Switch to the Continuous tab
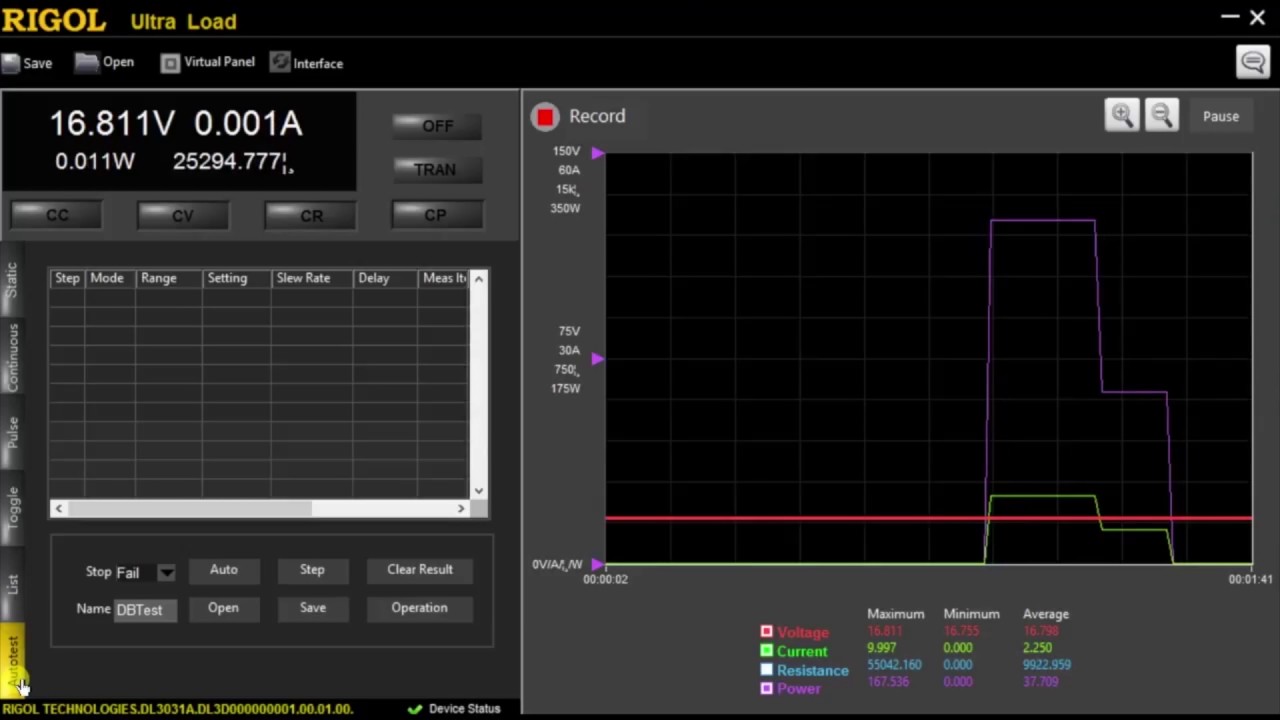This screenshot has width=1280, height=720. coord(12,357)
